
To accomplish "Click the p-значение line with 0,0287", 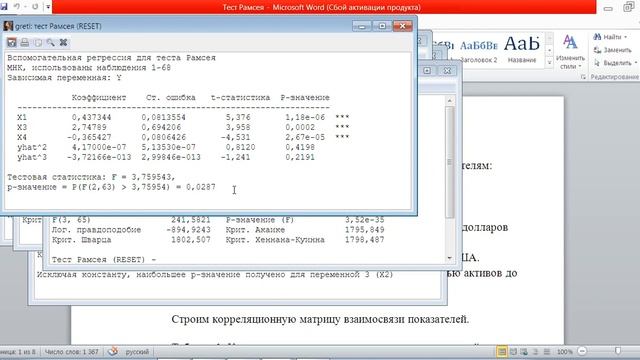I will click(x=111, y=187).
